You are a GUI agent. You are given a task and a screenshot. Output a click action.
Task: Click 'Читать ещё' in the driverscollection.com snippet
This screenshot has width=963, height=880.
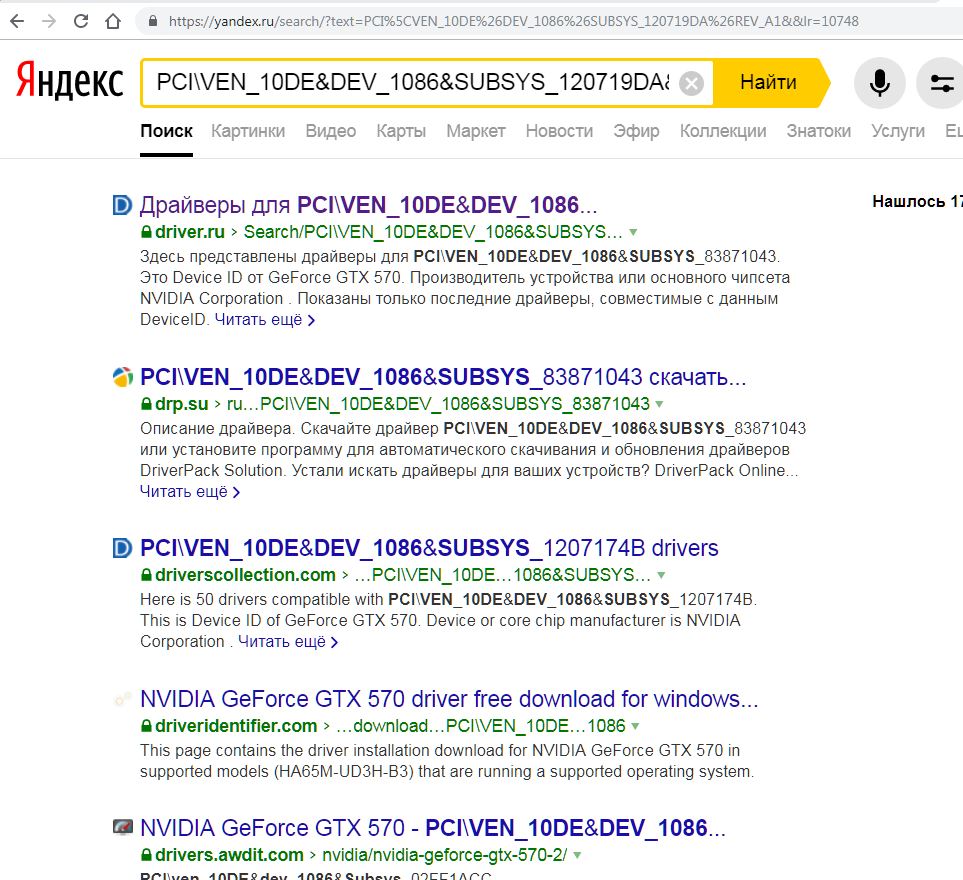(x=288, y=642)
